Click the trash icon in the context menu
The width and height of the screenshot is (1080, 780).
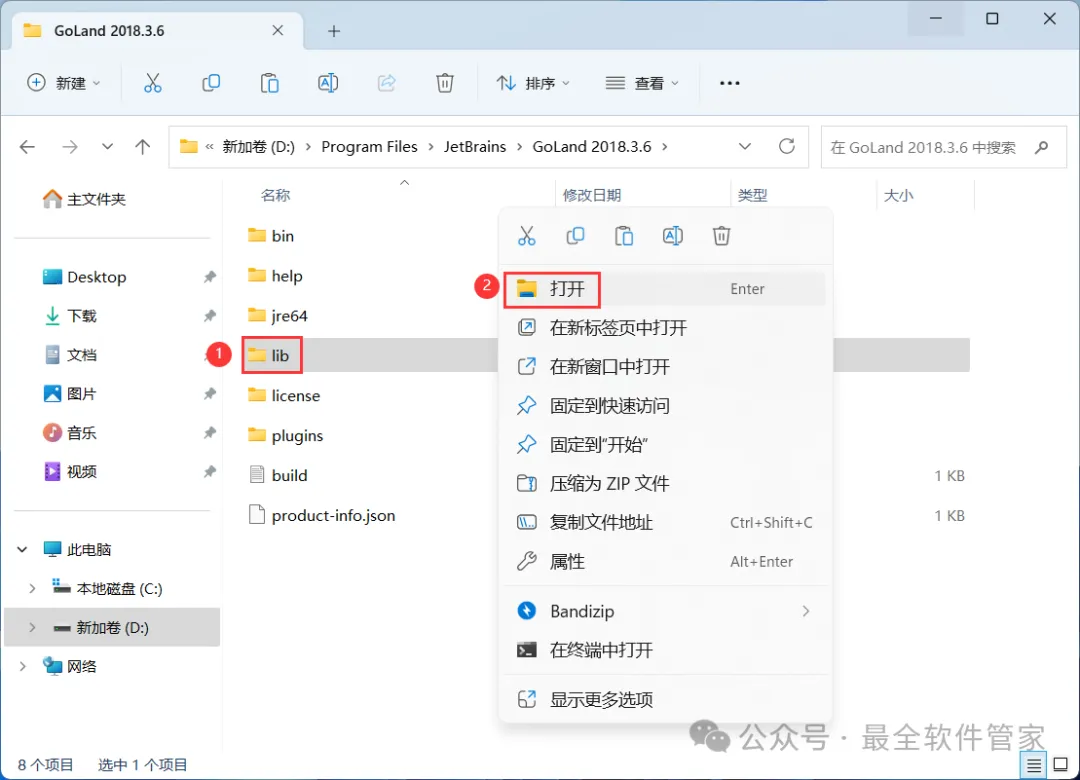(x=721, y=236)
